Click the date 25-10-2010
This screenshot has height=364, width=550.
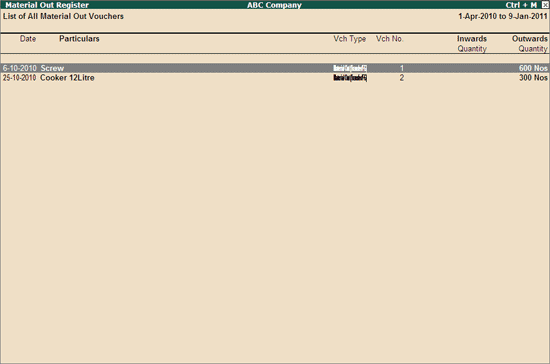tap(20, 77)
